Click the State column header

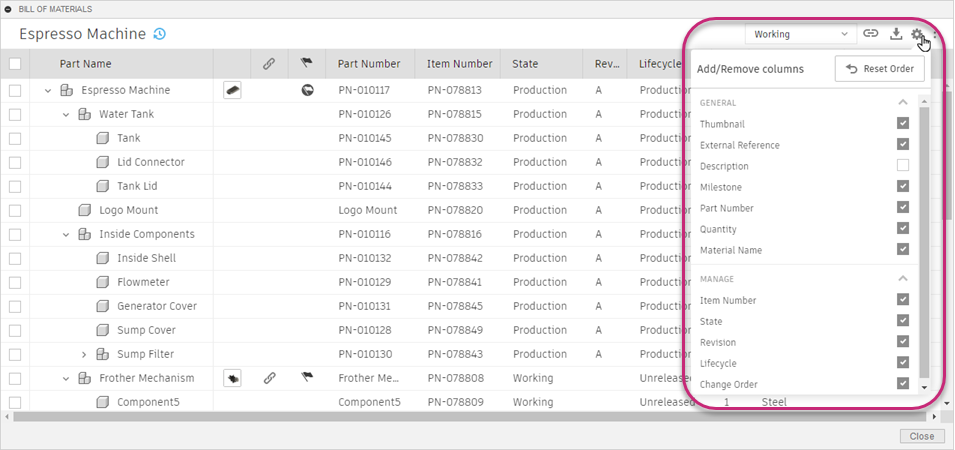click(x=525, y=64)
